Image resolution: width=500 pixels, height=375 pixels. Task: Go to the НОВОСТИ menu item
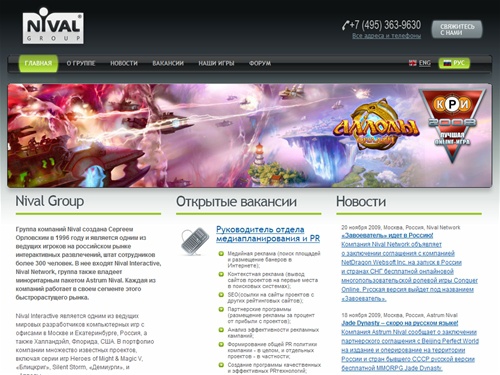pos(124,63)
